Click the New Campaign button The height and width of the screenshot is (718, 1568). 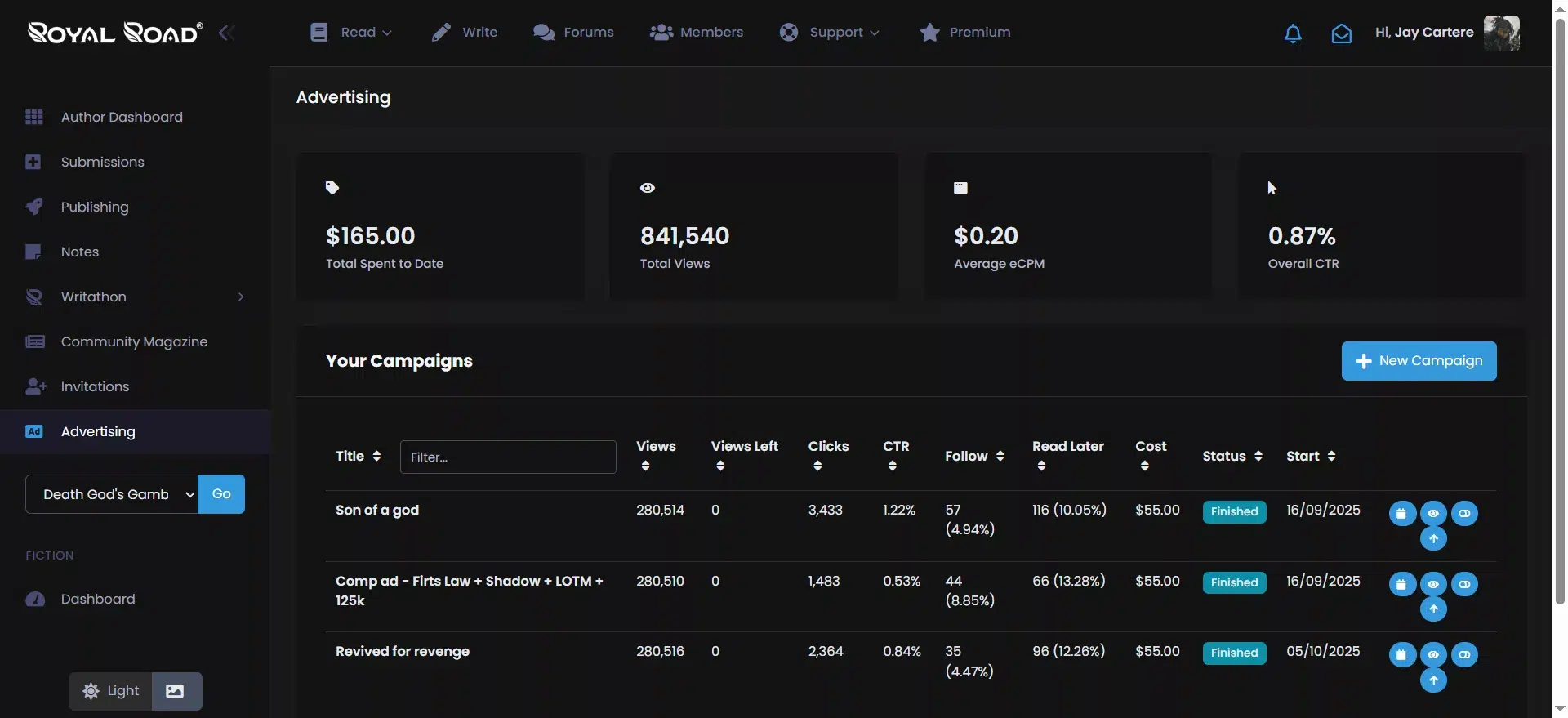[1419, 361]
